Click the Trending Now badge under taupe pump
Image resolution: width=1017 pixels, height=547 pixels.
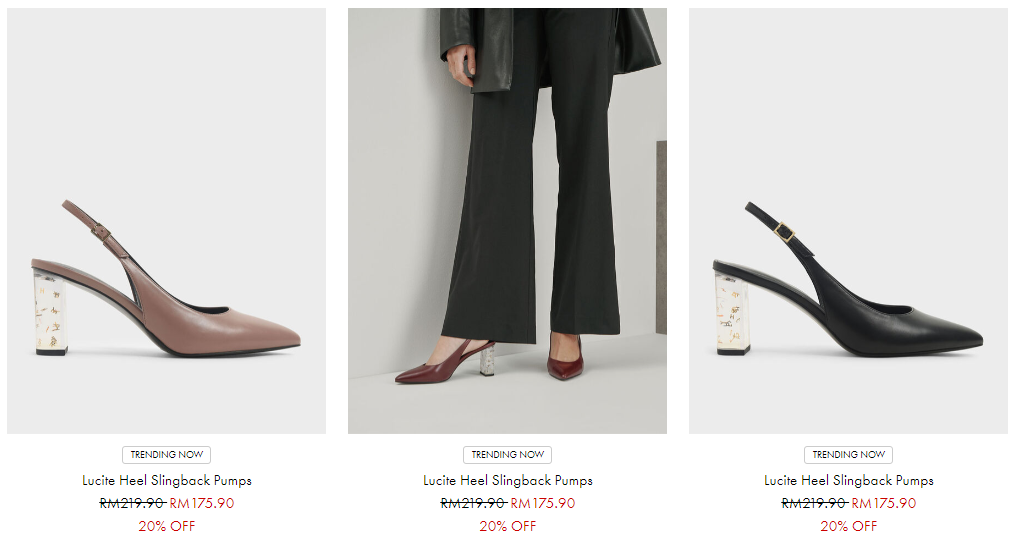167,455
